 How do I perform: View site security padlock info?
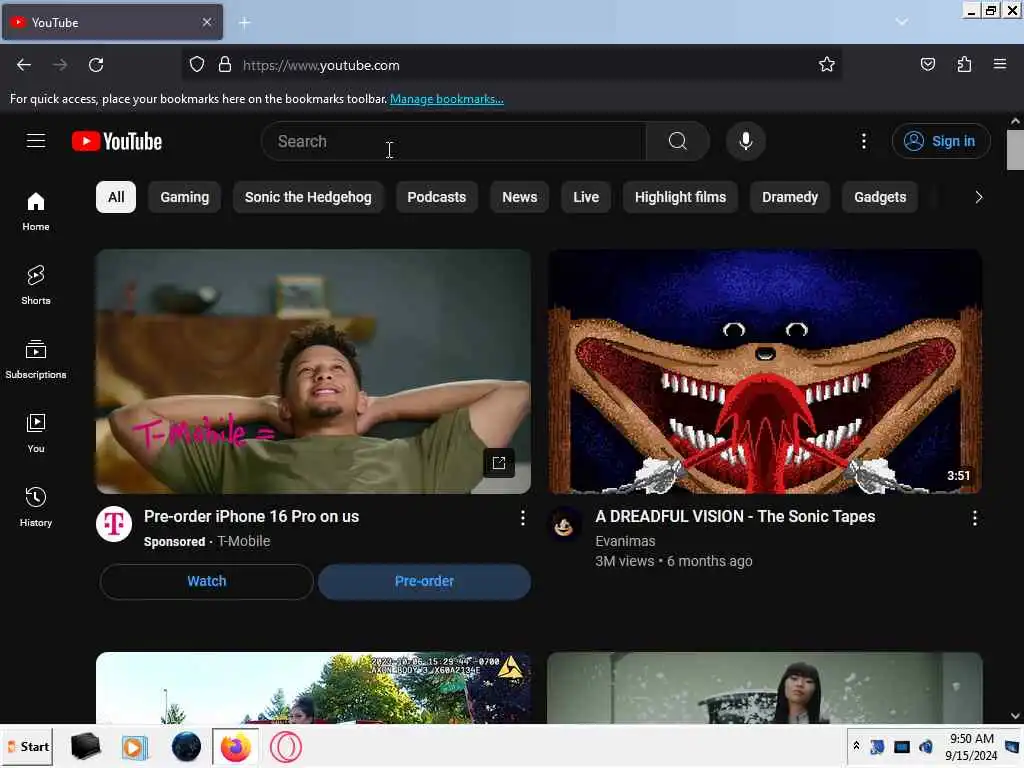(225, 65)
